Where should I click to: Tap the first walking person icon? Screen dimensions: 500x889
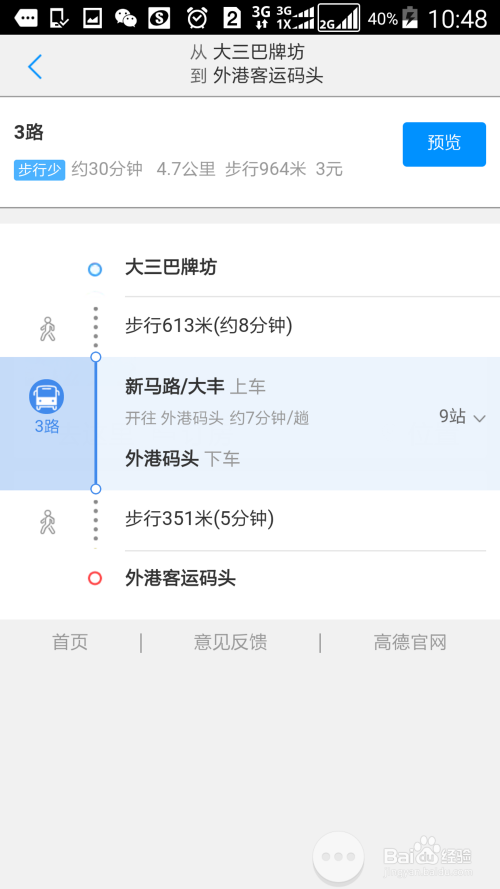48,329
